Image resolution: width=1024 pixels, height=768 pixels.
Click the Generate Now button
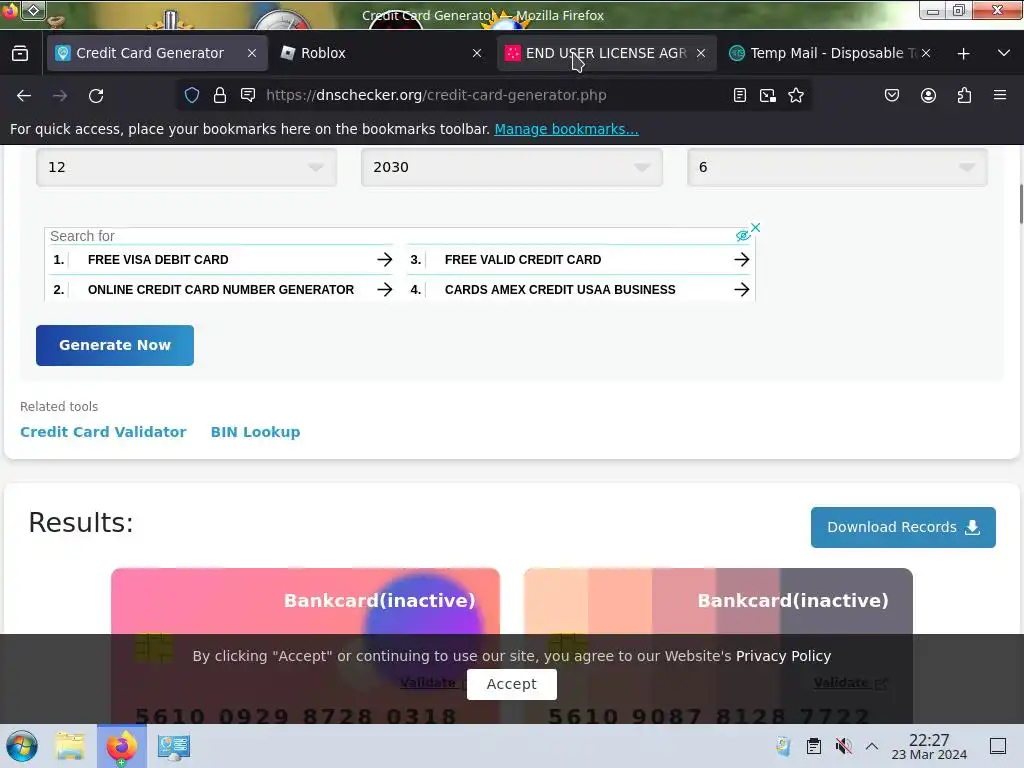point(115,345)
